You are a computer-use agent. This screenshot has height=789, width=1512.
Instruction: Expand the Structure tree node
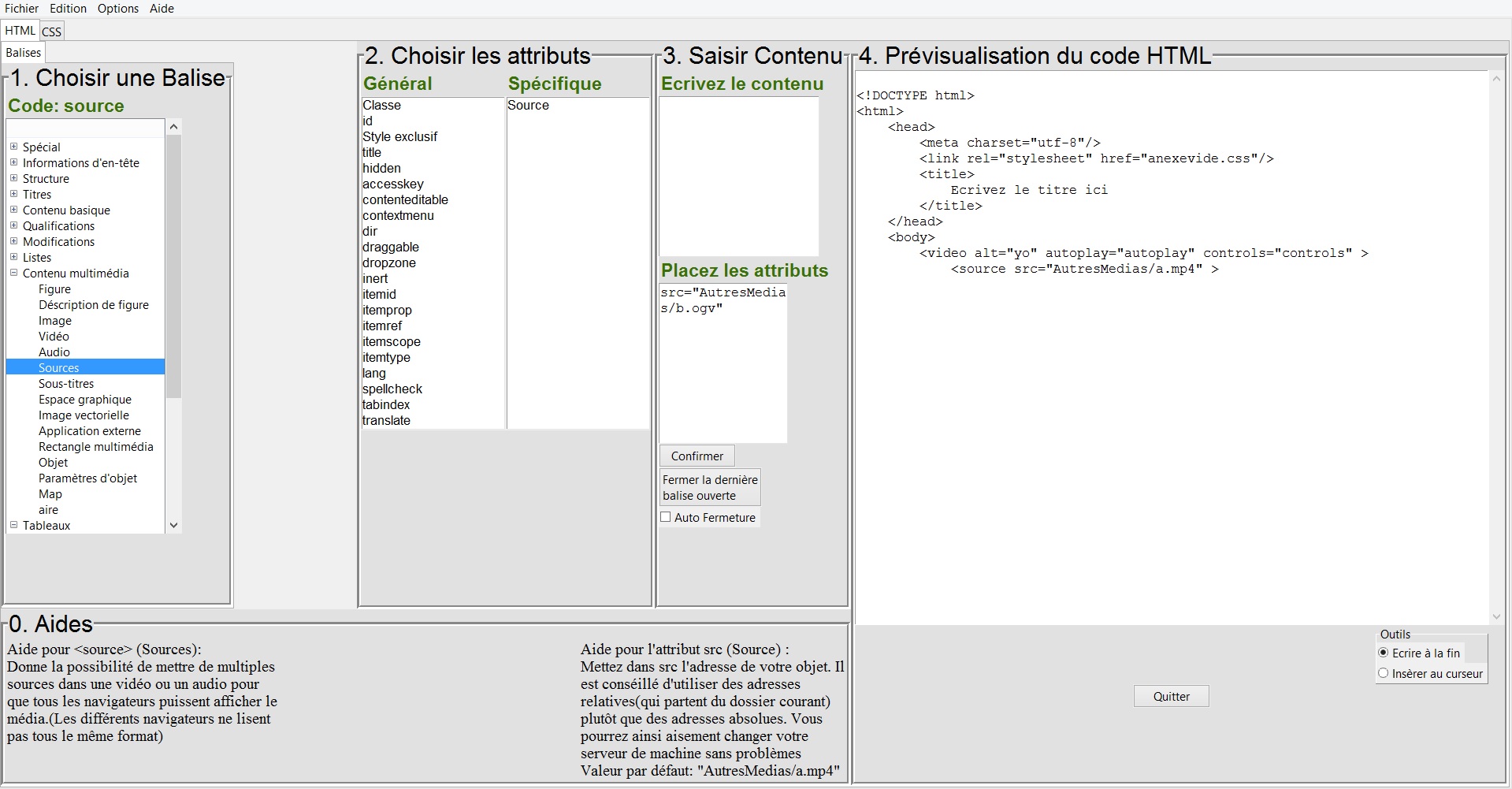13,179
